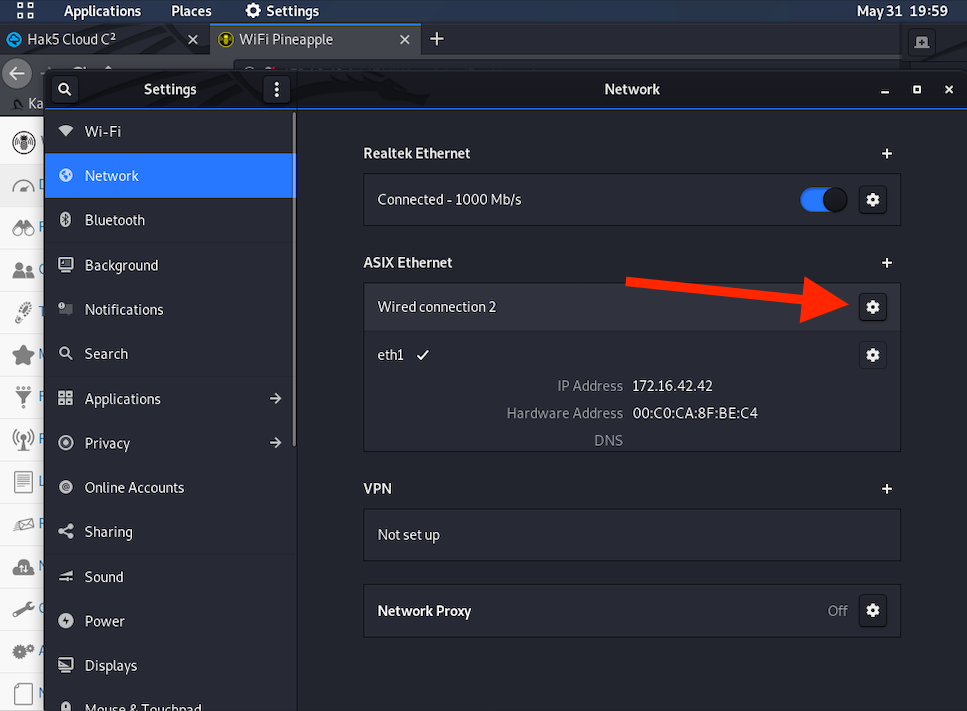Open Displays settings
The height and width of the screenshot is (711, 967).
[x=170, y=666]
